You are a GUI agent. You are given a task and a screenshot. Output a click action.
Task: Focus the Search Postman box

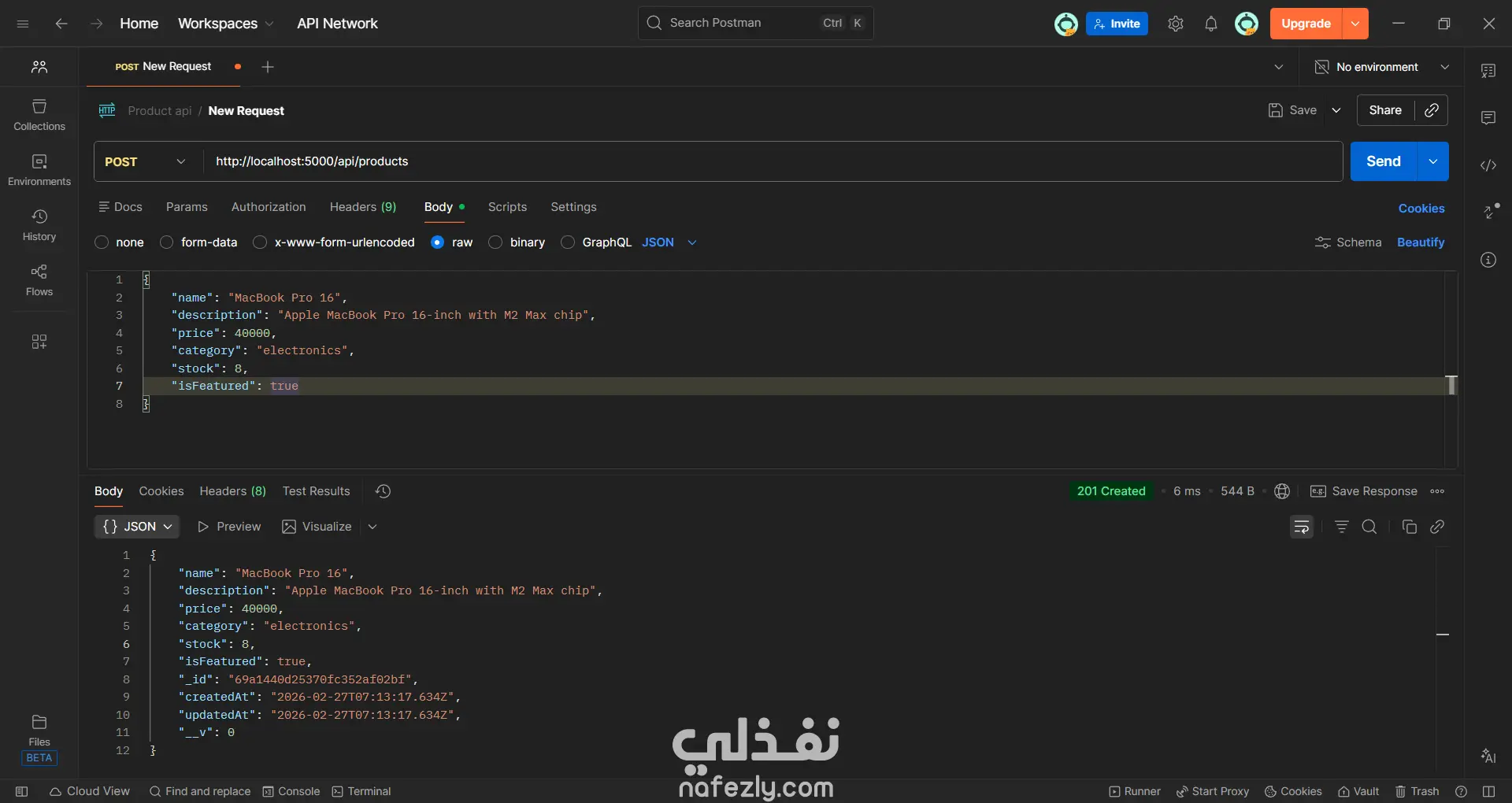click(x=756, y=23)
